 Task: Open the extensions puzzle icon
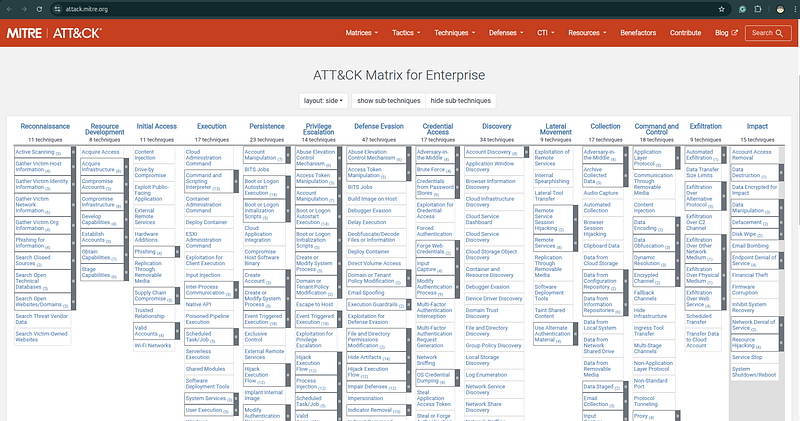click(758, 9)
